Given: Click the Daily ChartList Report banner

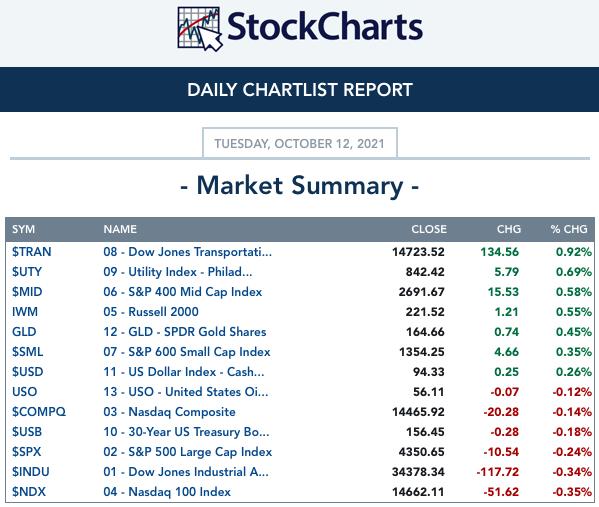Looking at the screenshot, I should click(300, 90).
